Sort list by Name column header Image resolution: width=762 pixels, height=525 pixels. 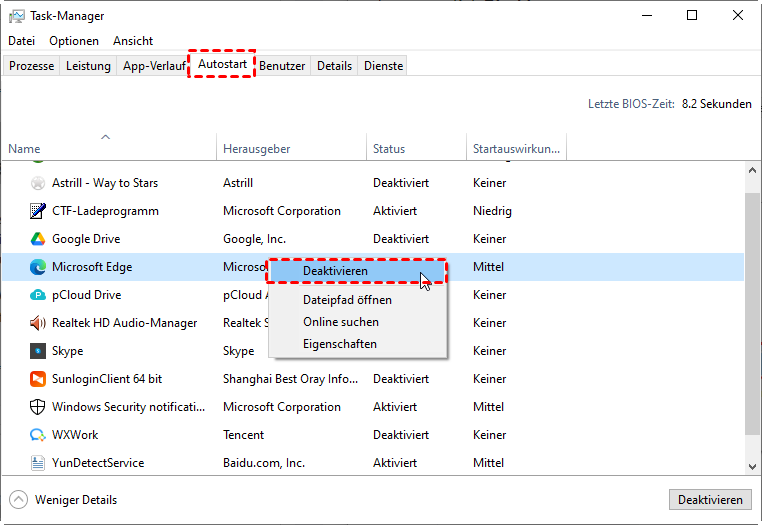click(24, 149)
